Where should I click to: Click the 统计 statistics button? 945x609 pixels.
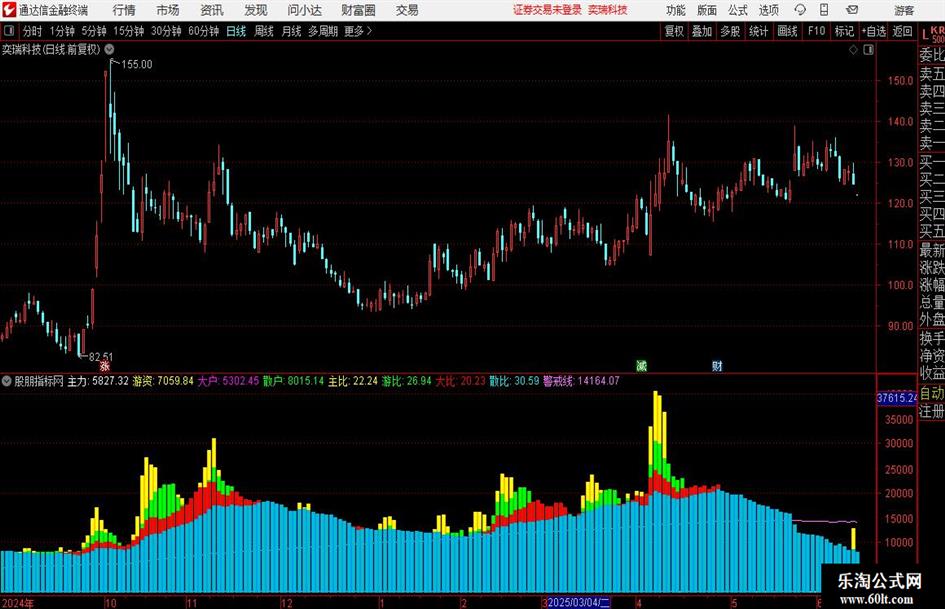click(758, 31)
